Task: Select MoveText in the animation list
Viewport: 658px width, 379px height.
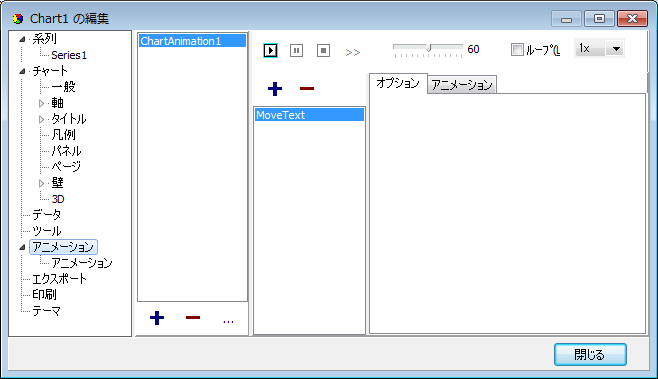Action: (309, 115)
